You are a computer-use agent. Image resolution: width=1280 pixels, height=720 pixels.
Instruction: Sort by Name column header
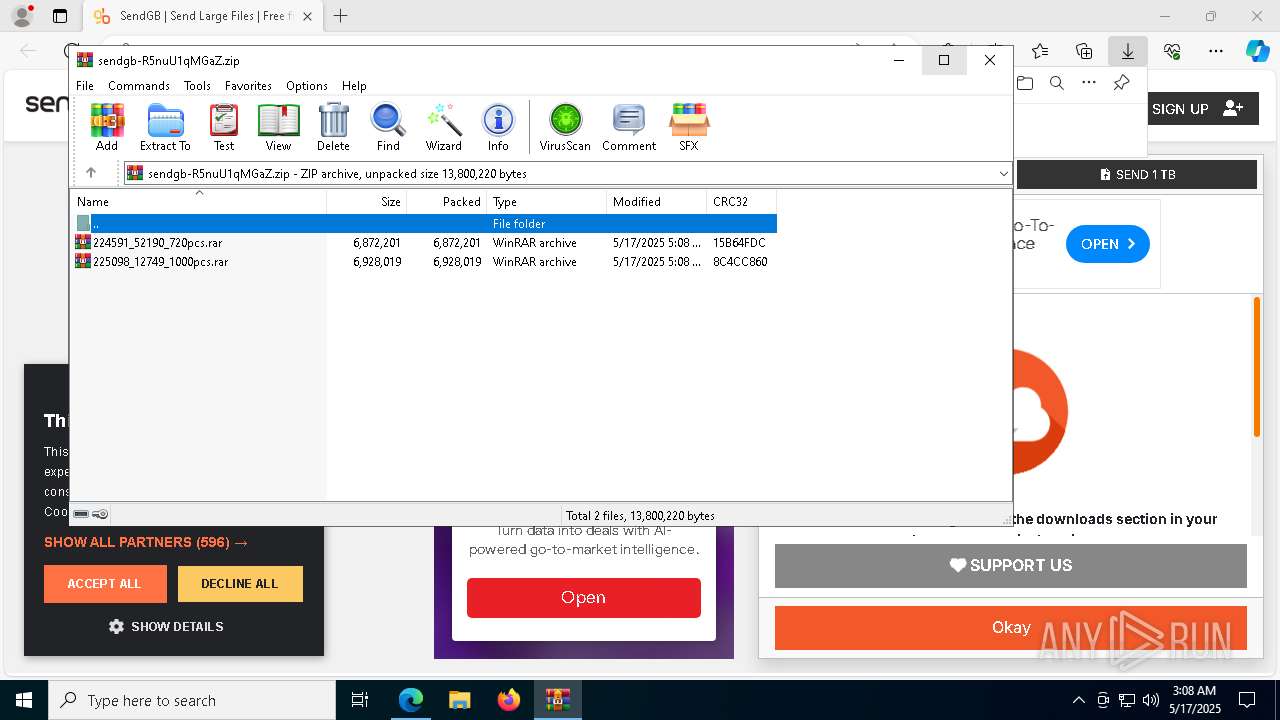pos(199,202)
